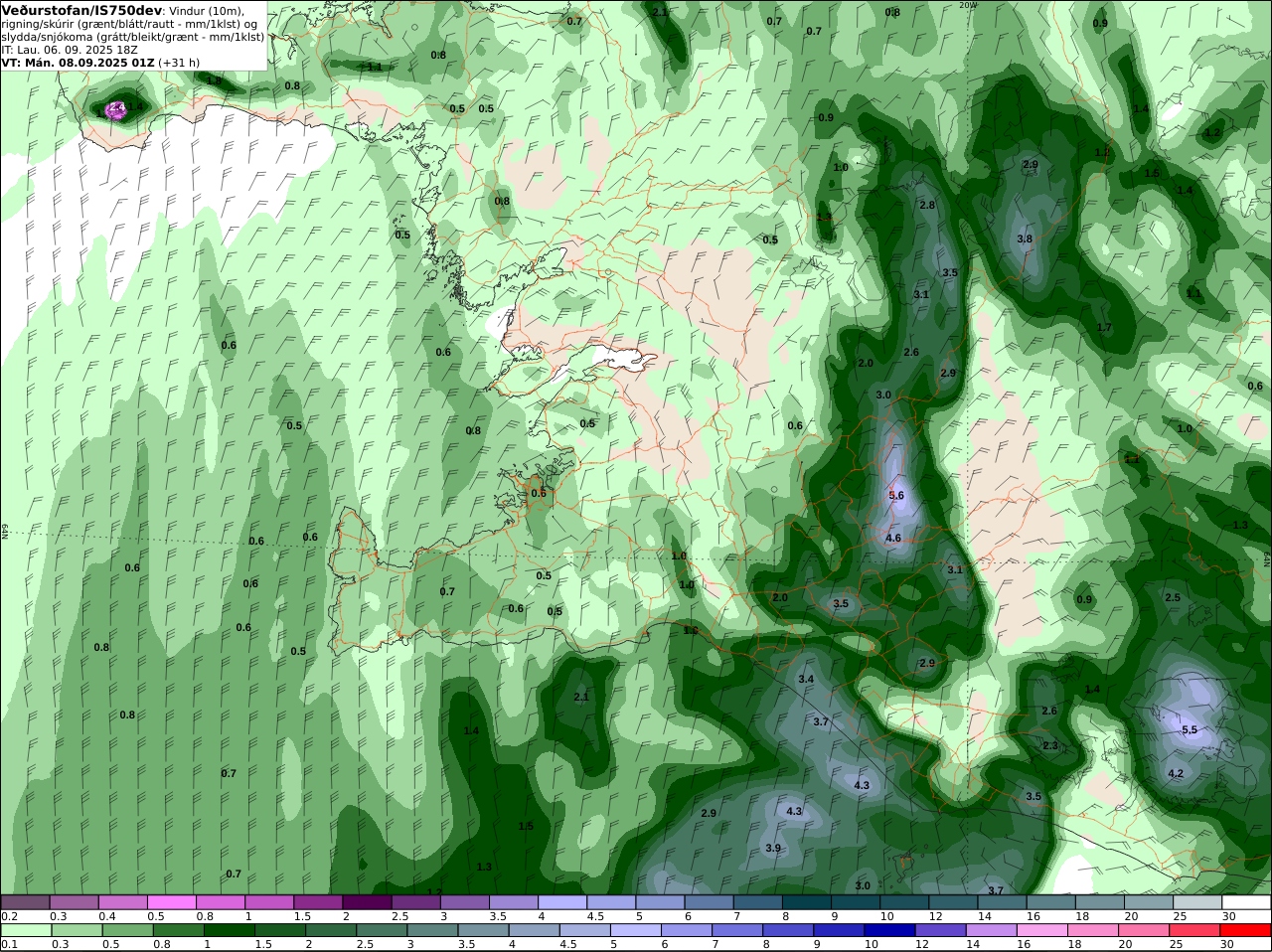Click the '0.1' label on the rain scale
Viewport: 1272px width, 952px height.
pos(9,944)
